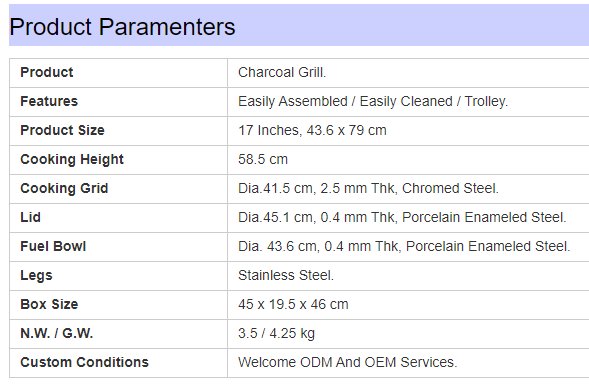This screenshot has height=384, width=589.
Task: Select the Fuel Bowl label
Action: pyautogui.click(x=53, y=246)
